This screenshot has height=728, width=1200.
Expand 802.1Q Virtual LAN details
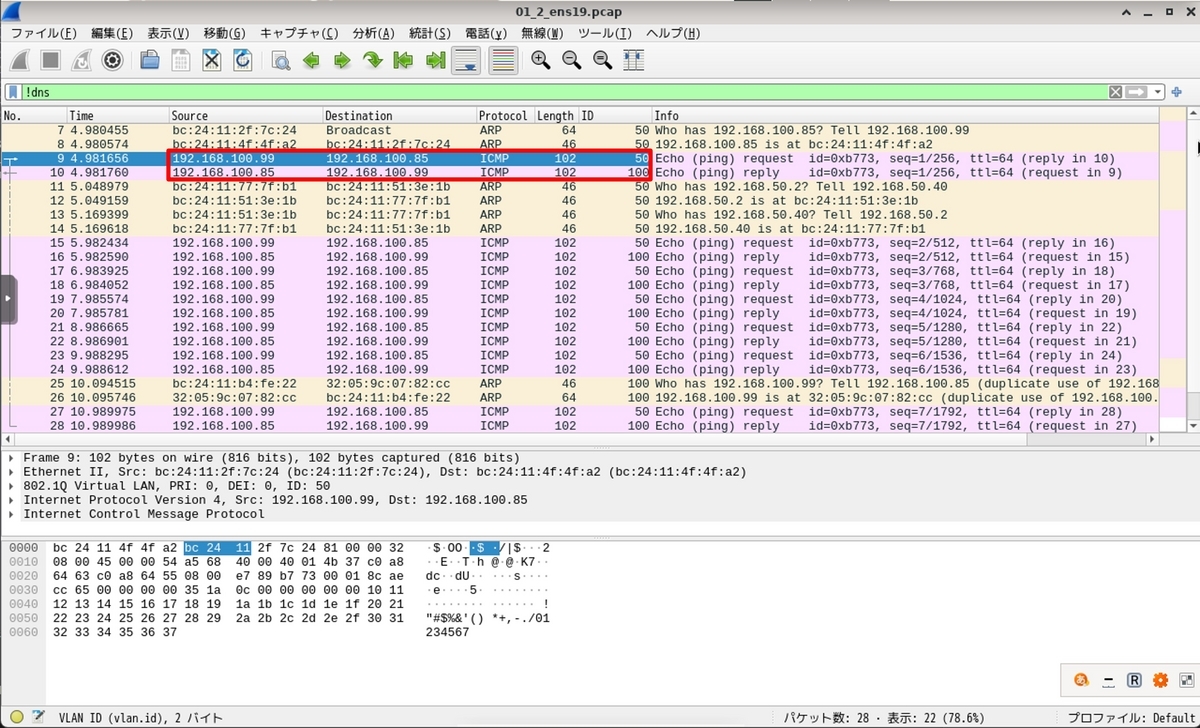click(11, 486)
